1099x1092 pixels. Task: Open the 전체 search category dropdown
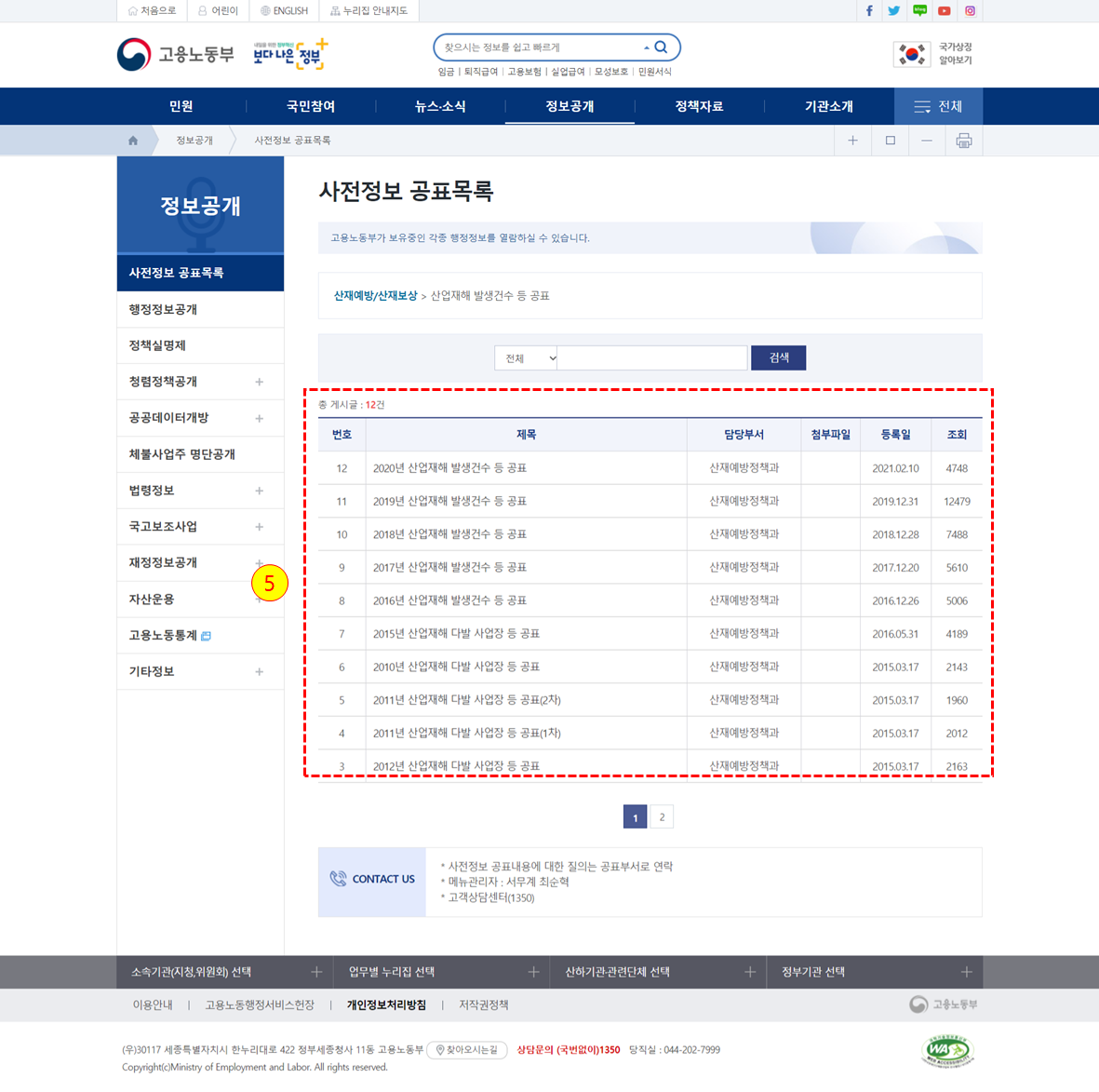[x=526, y=357]
